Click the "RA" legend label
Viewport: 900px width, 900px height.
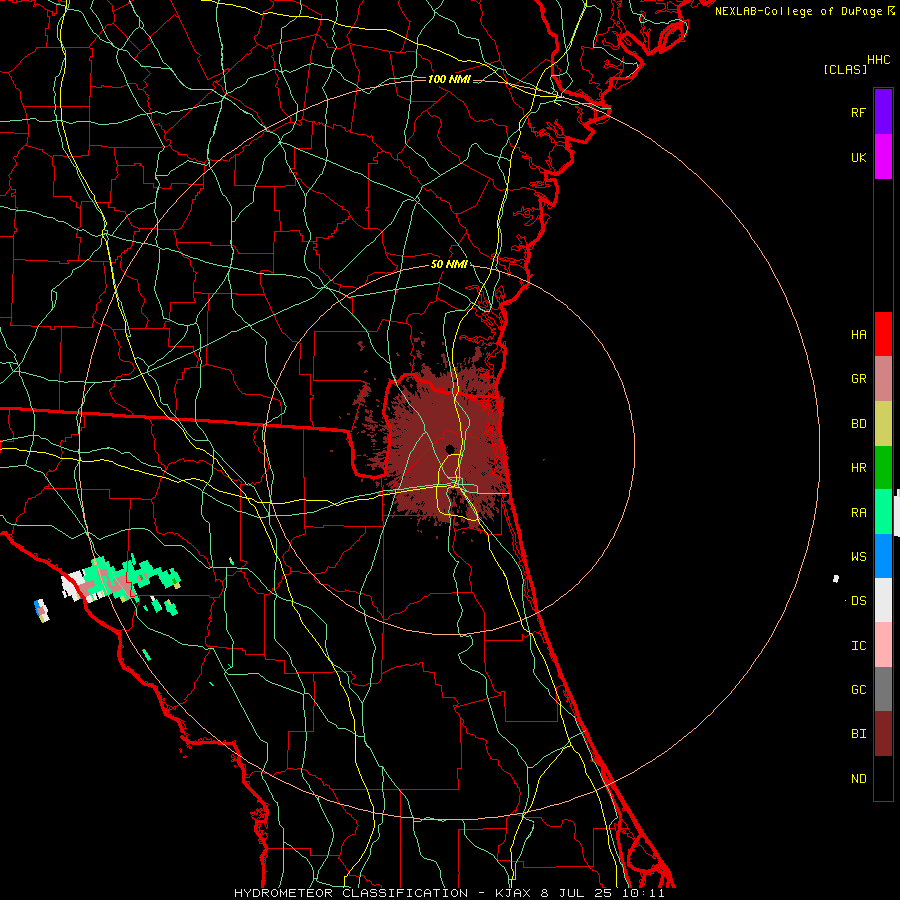tap(858, 513)
